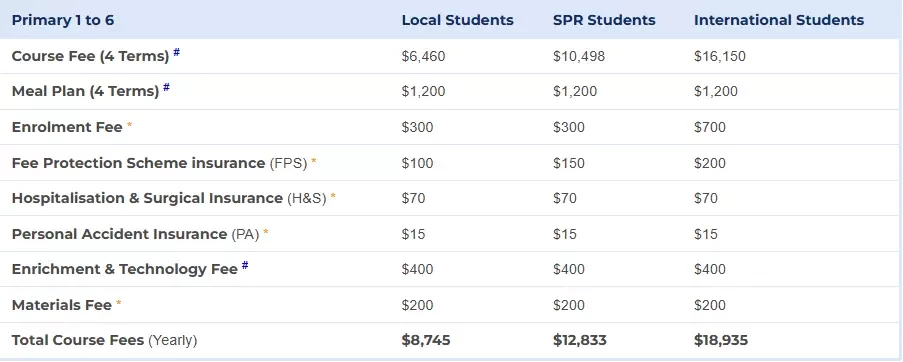This screenshot has width=903, height=362.
Task: Click the $10,498 SPR course fee
Action: click(579, 56)
